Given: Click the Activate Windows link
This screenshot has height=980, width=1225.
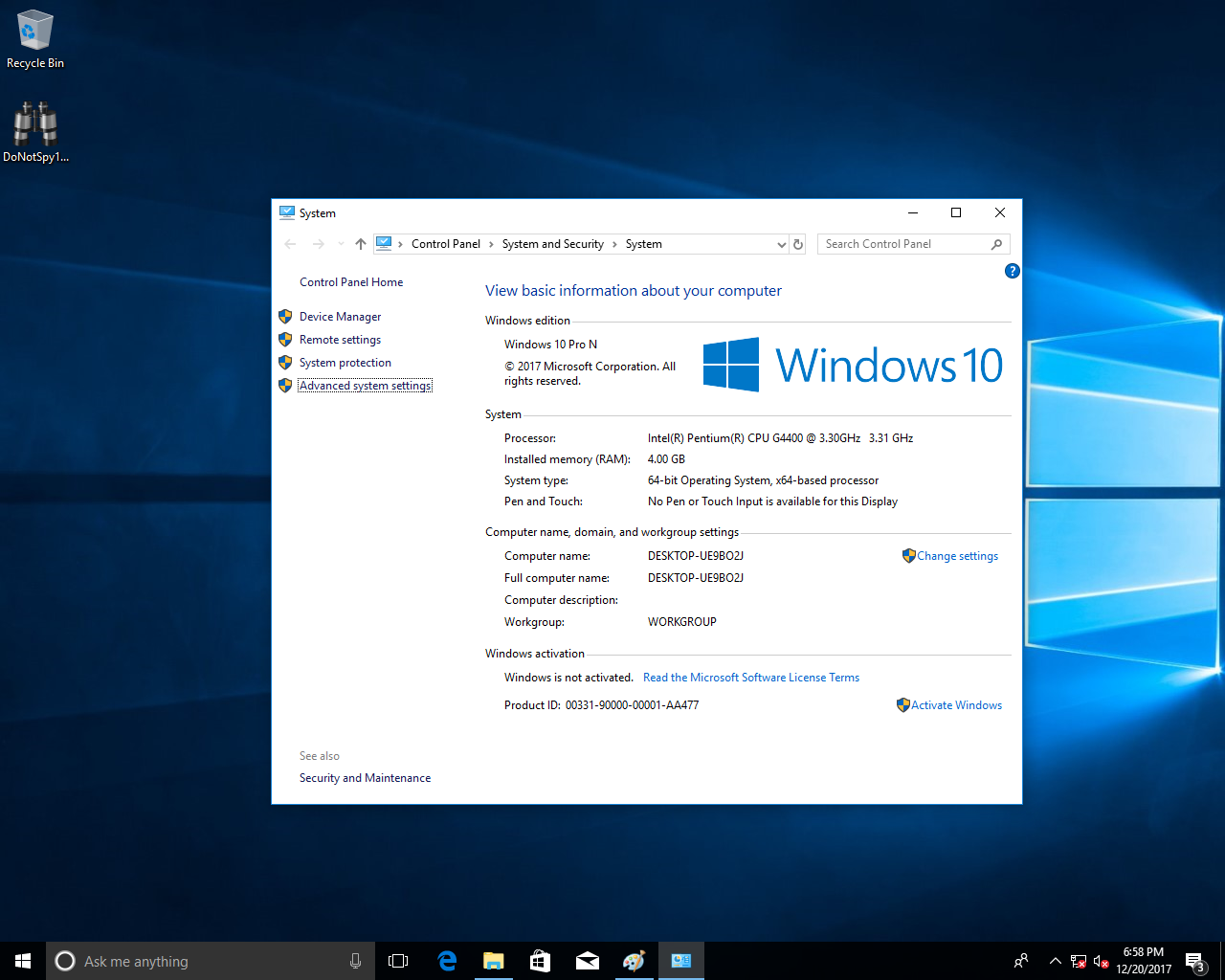Looking at the screenshot, I should (x=956, y=705).
